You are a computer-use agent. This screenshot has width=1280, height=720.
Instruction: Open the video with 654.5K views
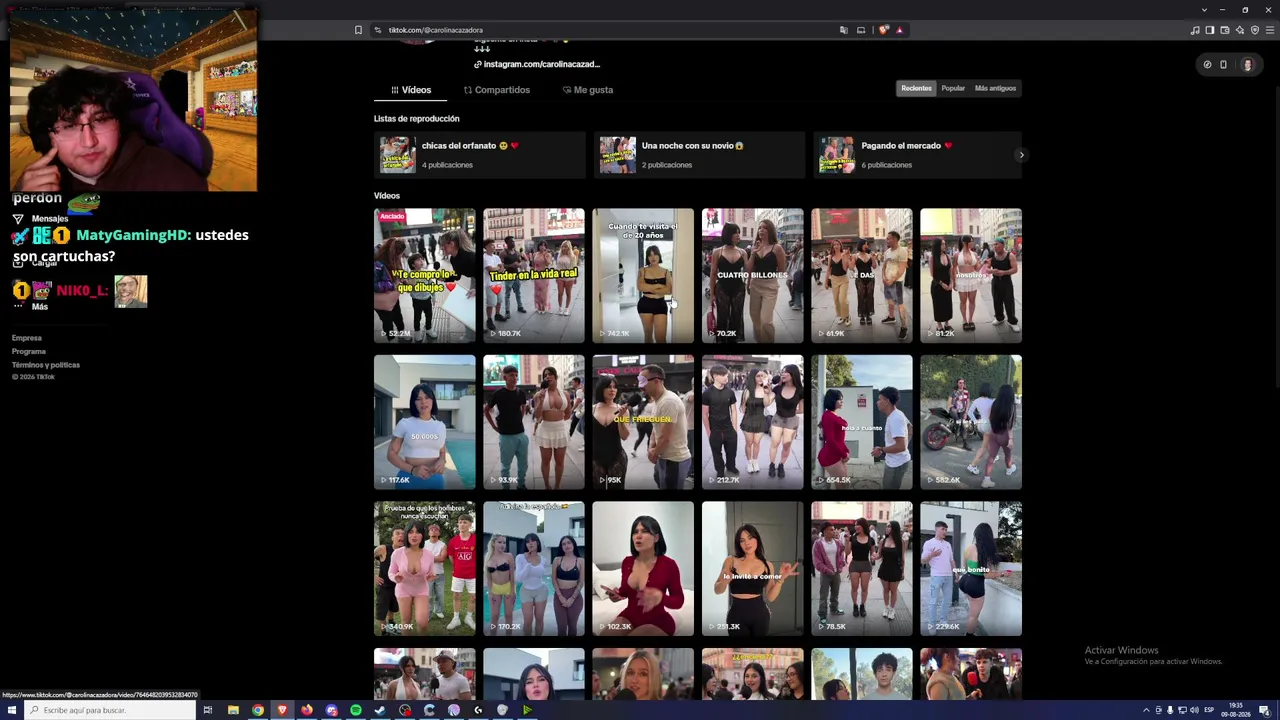(862, 422)
